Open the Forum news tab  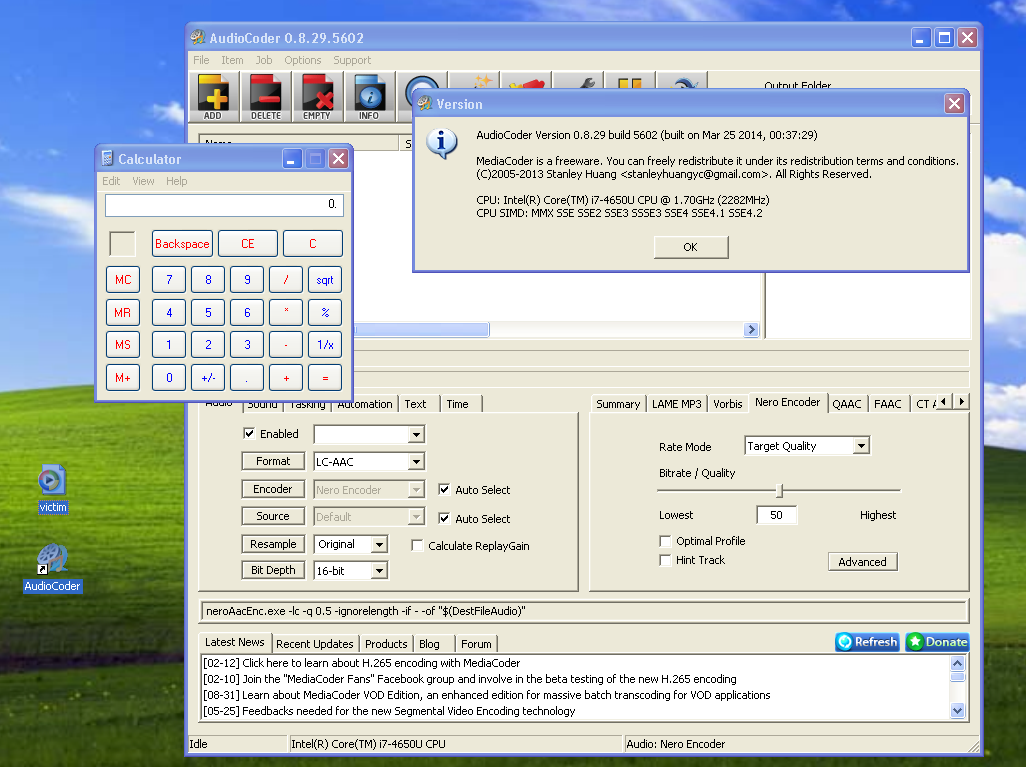coord(476,644)
